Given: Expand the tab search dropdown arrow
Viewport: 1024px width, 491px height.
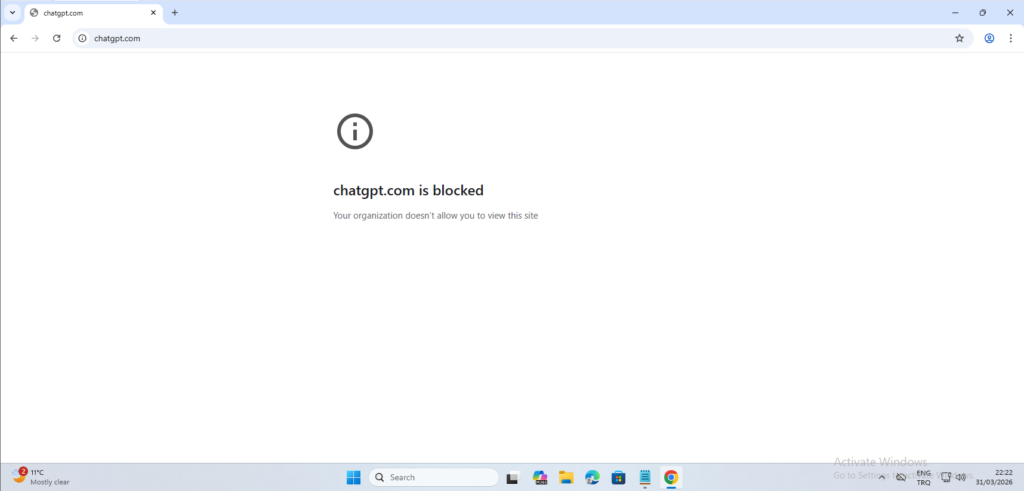Looking at the screenshot, I should (x=12, y=13).
